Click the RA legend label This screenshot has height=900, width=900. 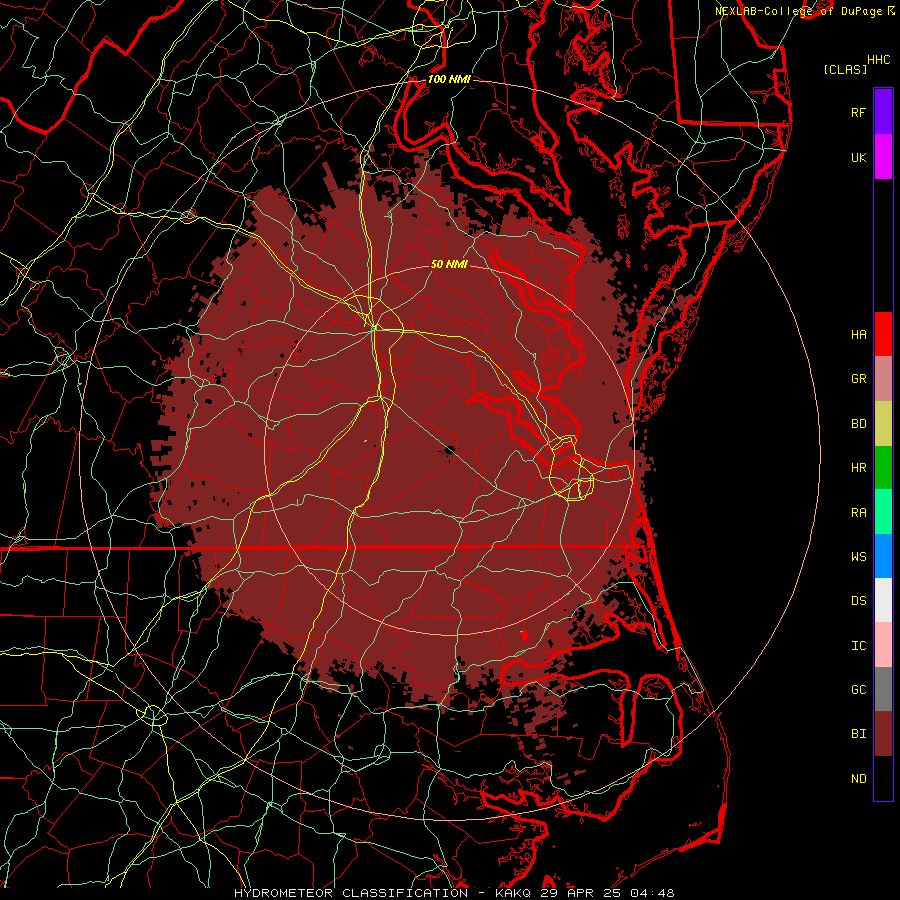(x=858, y=513)
